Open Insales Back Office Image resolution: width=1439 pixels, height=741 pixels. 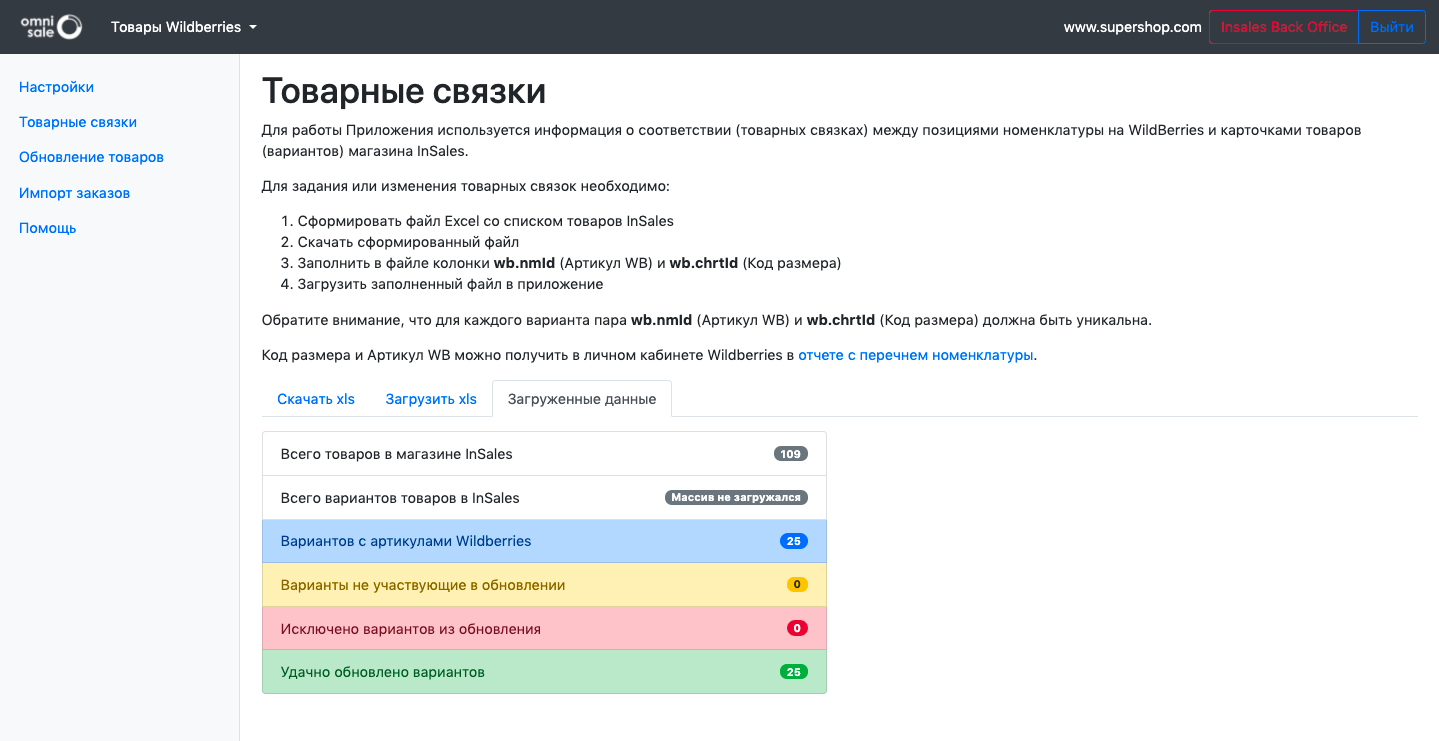tap(1283, 27)
